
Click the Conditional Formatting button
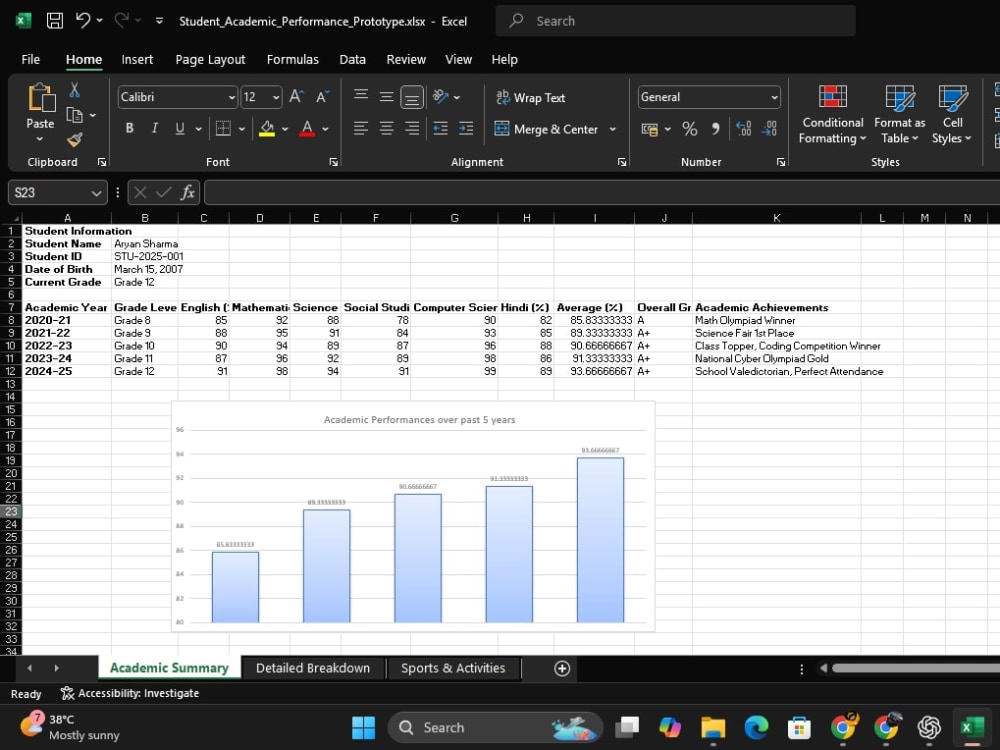pyautogui.click(x=832, y=115)
